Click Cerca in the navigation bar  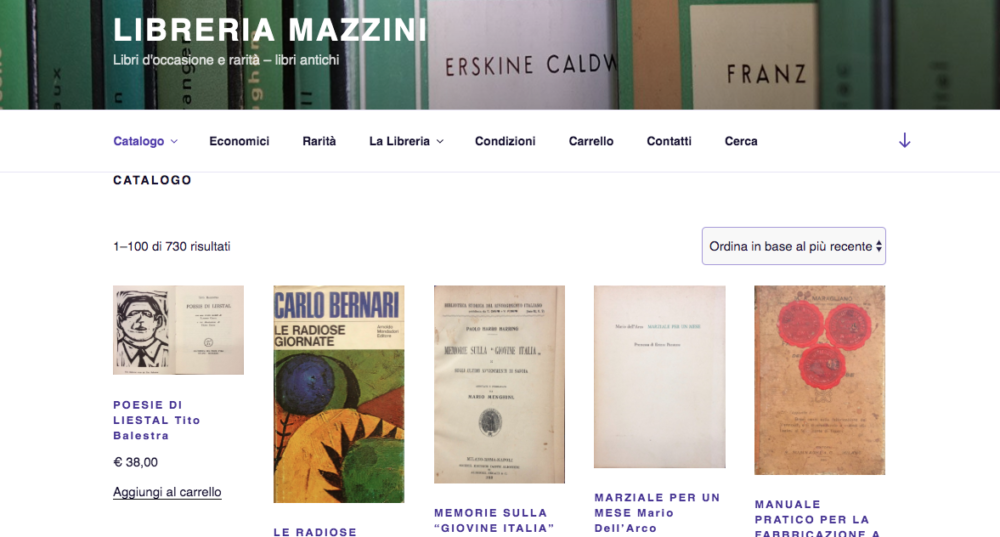click(x=741, y=141)
